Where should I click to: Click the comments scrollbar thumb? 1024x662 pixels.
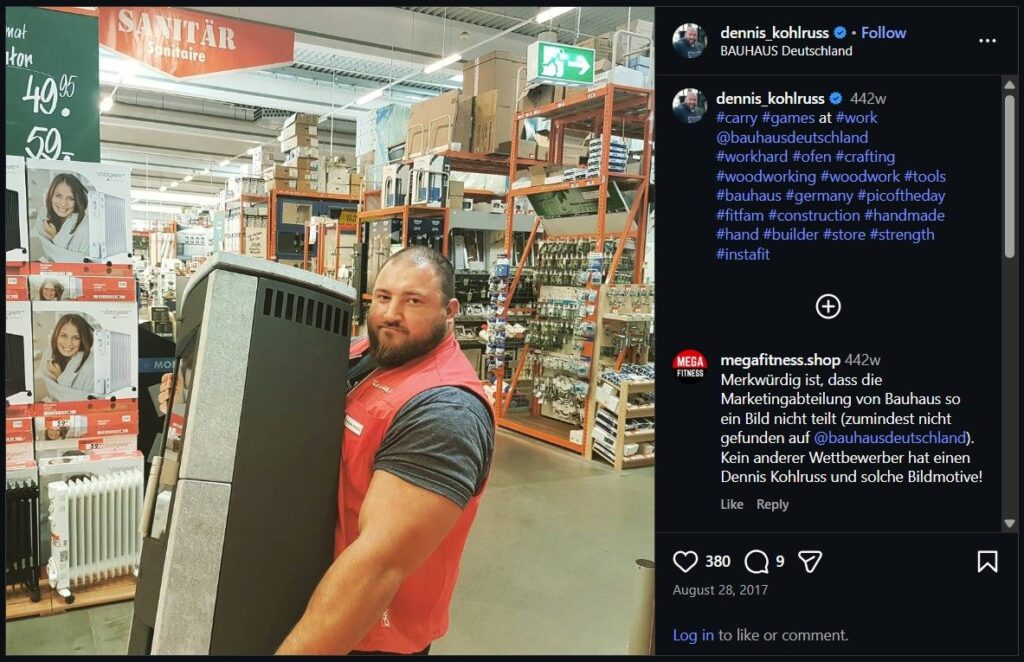1010,176
